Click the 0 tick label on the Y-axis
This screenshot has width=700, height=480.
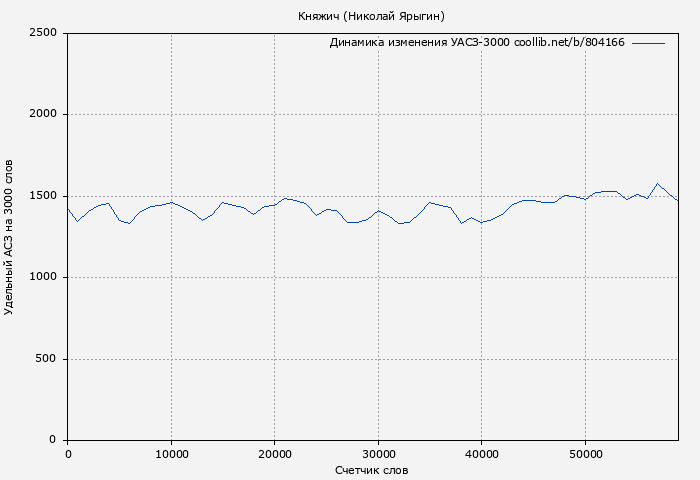coord(52,440)
